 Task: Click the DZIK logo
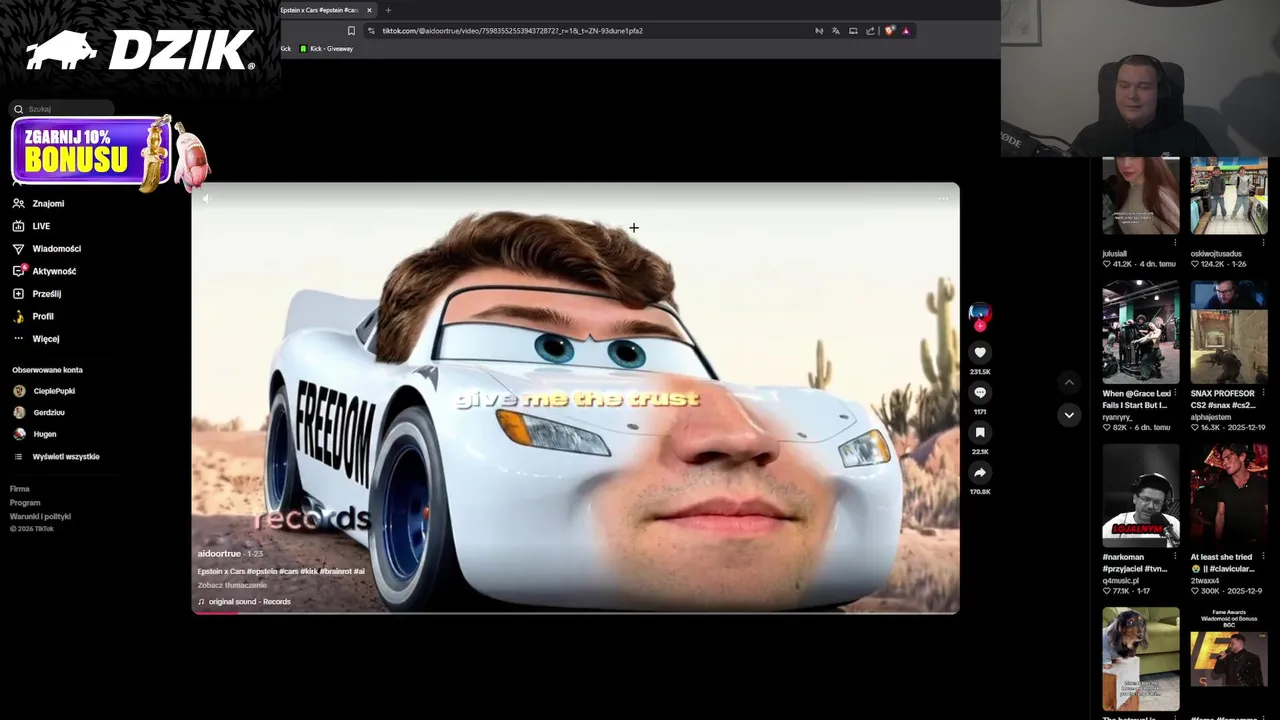[140, 50]
